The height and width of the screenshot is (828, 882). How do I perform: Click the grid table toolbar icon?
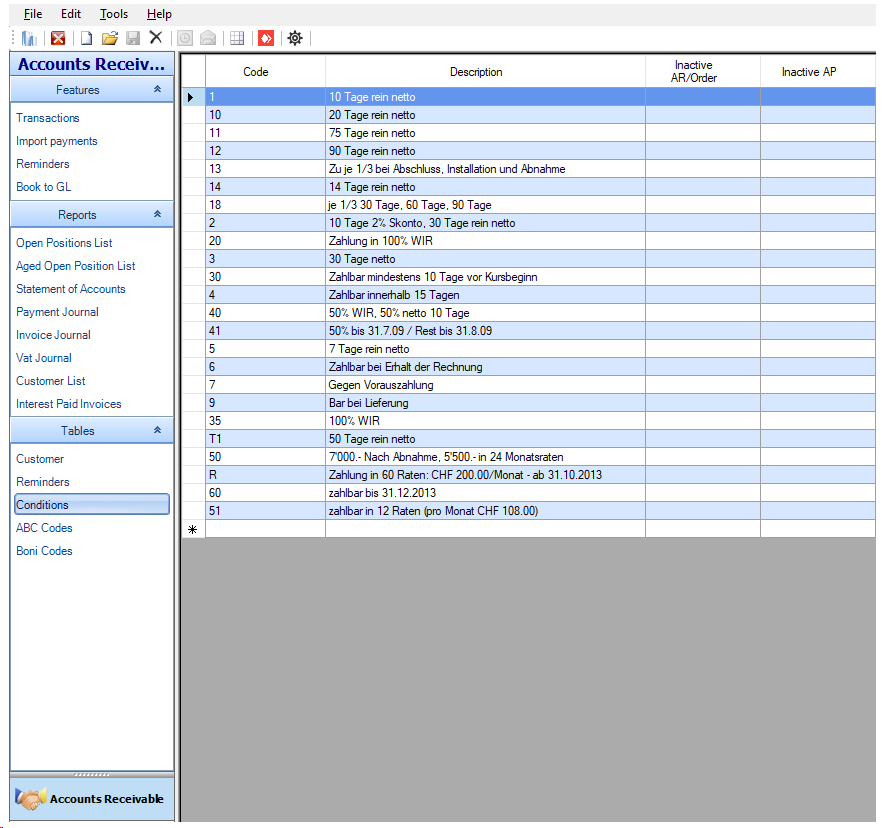pos(237,38)
